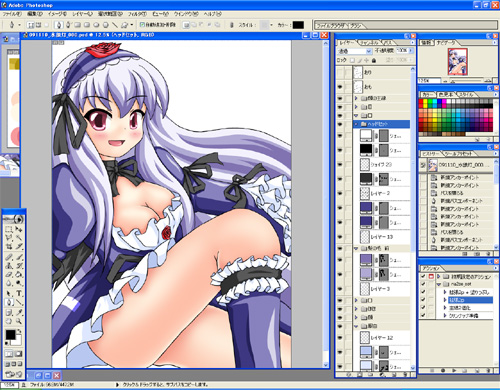Screen dimensions: 500x390
Task: Hide the おも layer eye
Action: (340, 87)
